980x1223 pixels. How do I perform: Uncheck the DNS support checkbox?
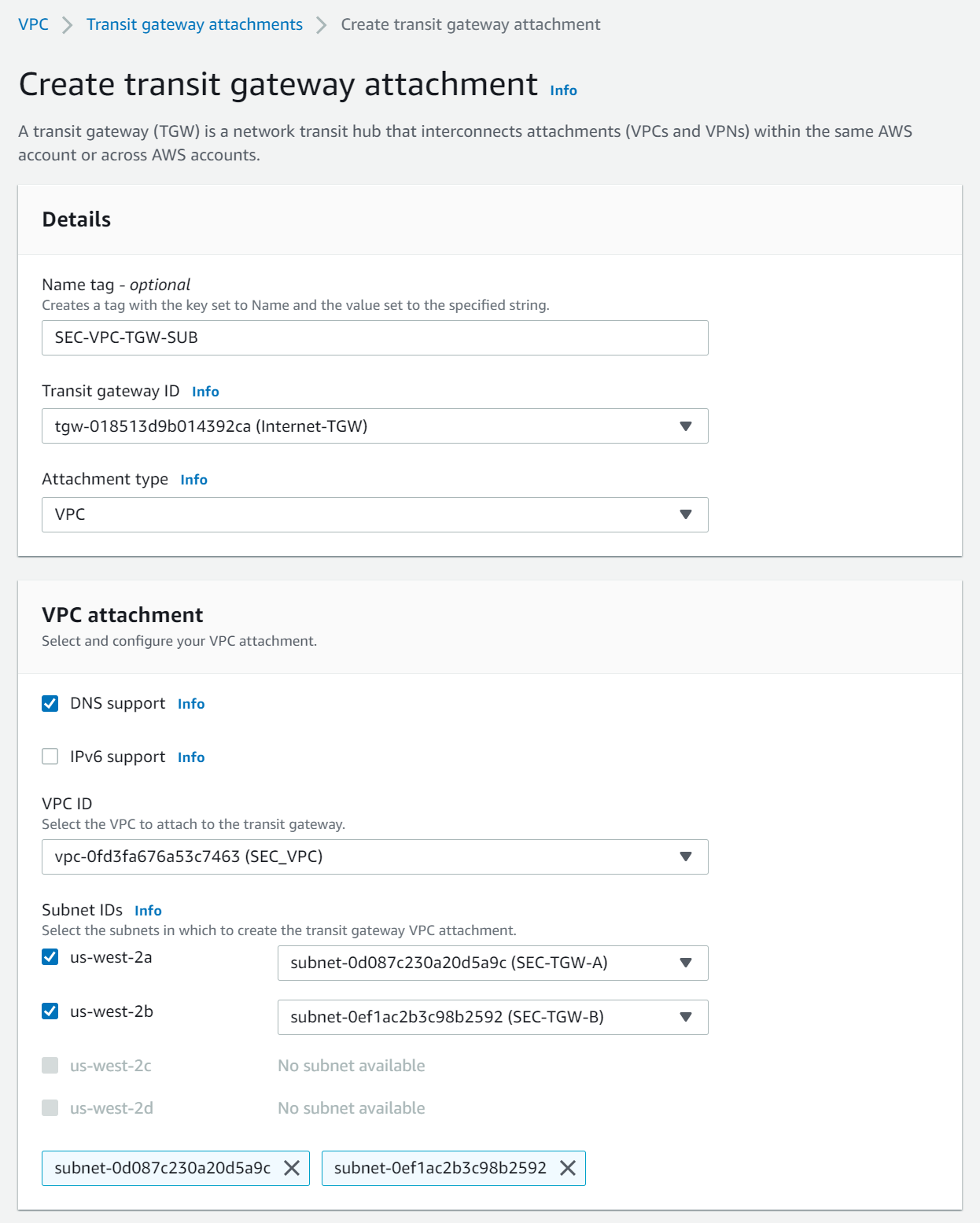(50, 703)
